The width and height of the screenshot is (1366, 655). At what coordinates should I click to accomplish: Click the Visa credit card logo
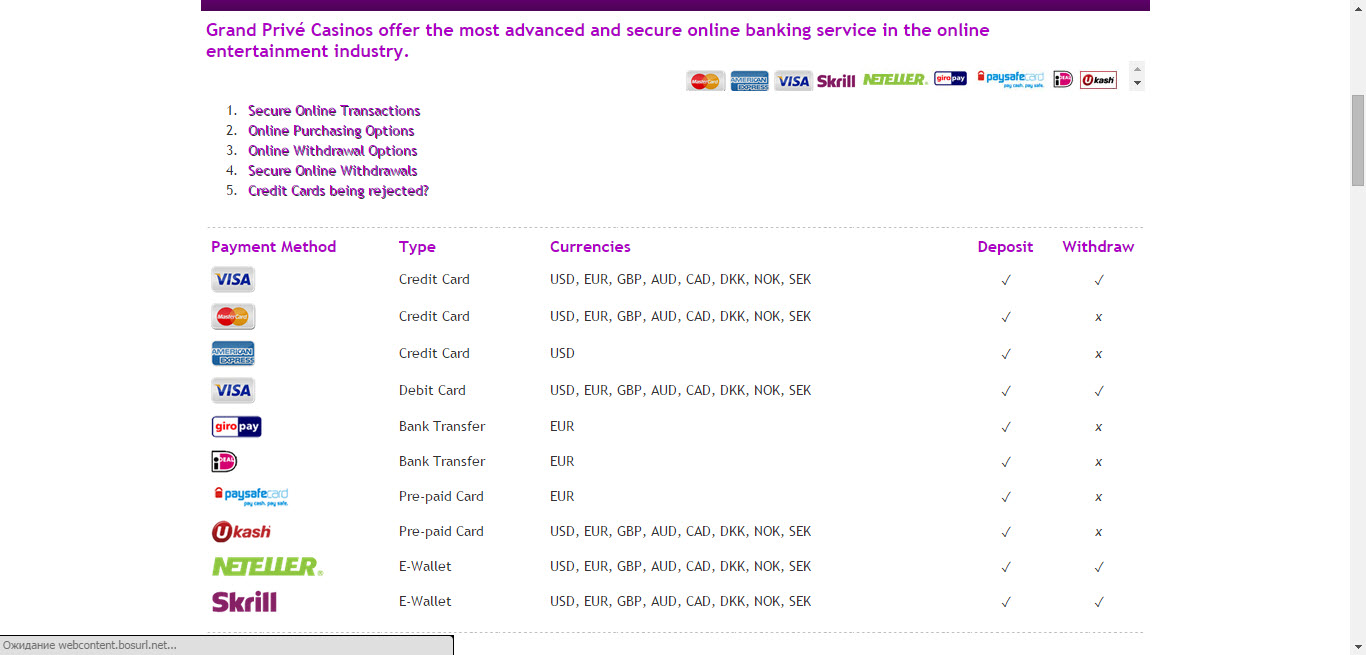coord(233,279)
